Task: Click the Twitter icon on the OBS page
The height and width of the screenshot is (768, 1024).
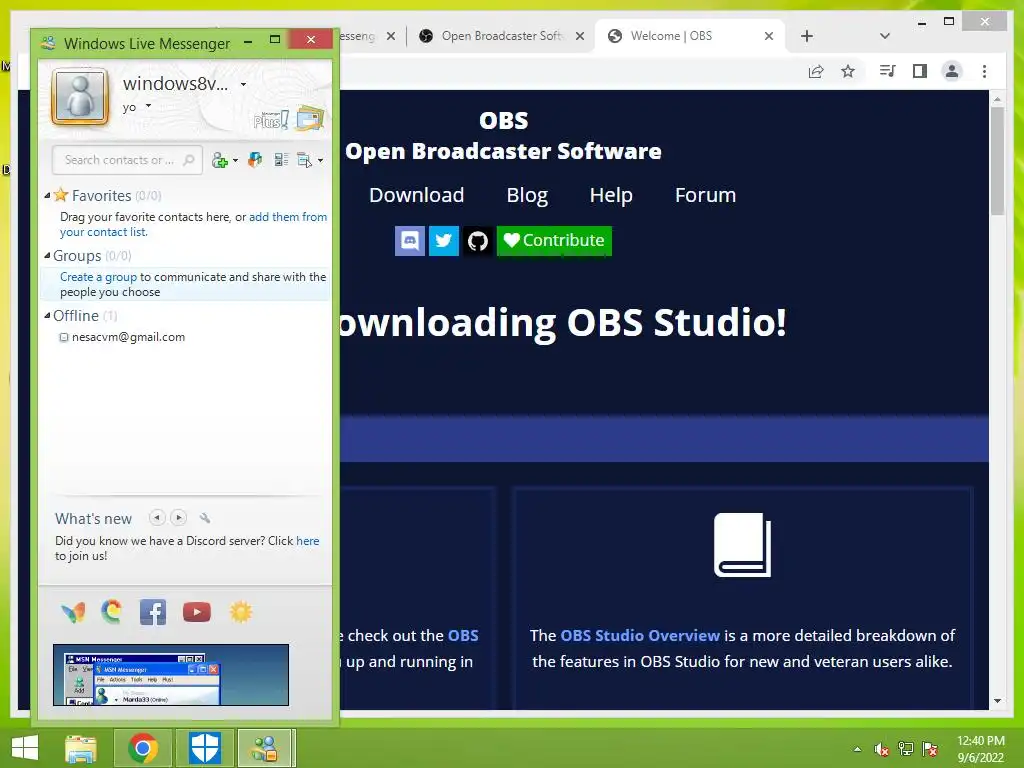Action: (444, 241)
